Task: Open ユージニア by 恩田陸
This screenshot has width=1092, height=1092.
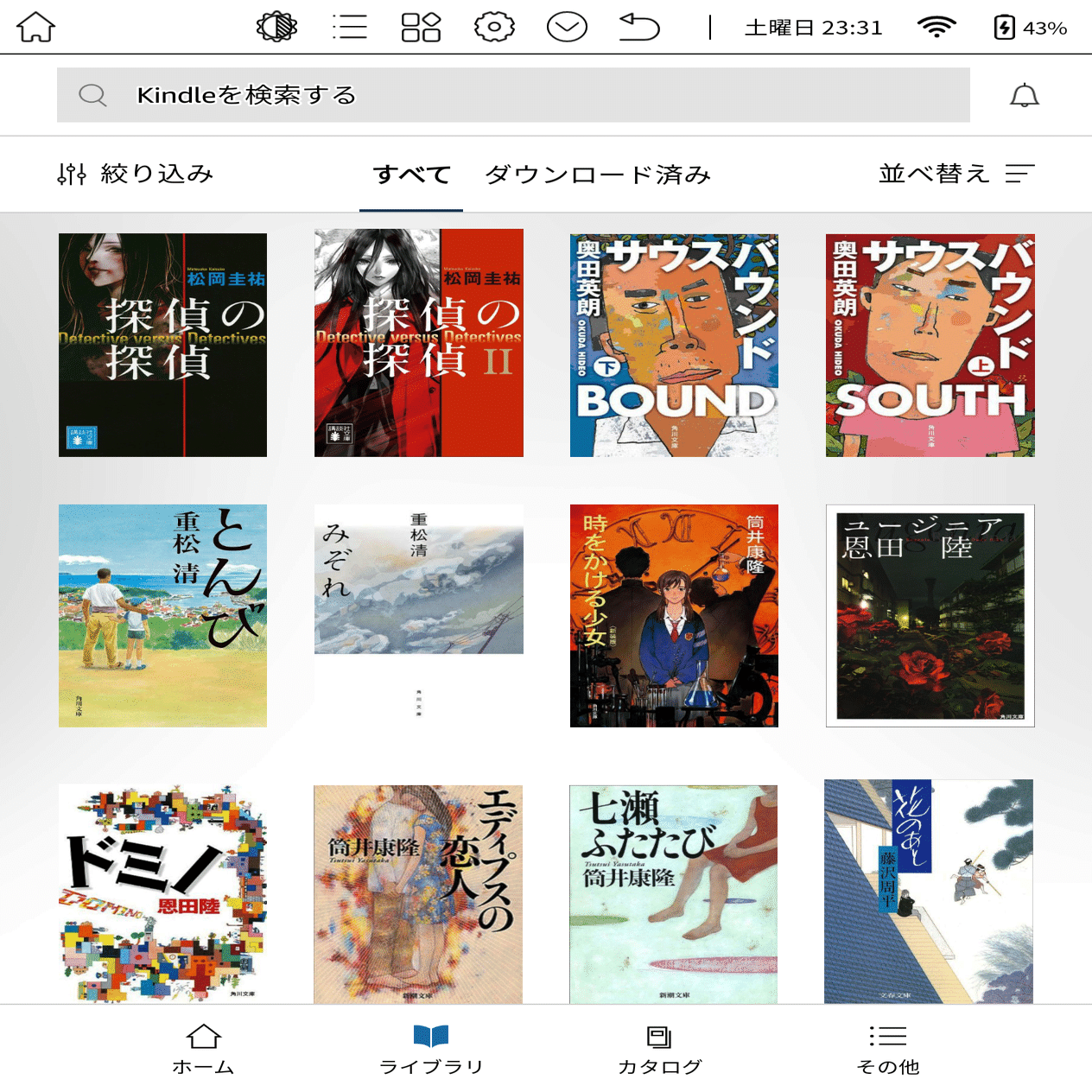Action: tap(930, 616)
